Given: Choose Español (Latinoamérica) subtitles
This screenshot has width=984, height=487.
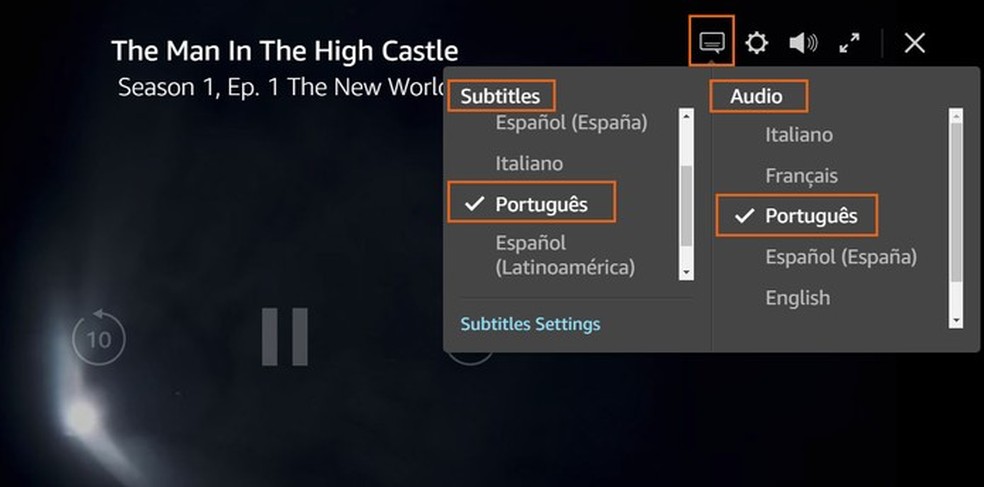Looking at the screenshot, I should pos(565,255).
